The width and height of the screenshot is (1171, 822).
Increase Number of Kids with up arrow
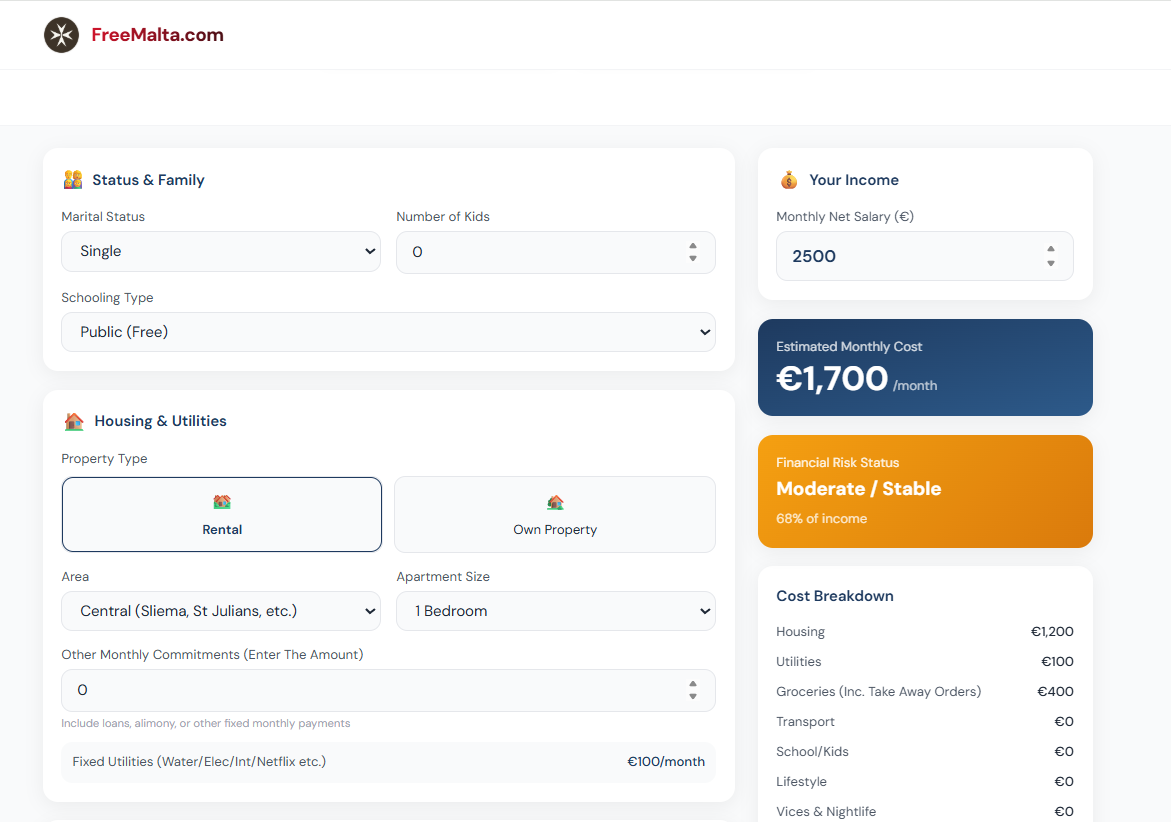pyautogui.click(x=693, y=246)
